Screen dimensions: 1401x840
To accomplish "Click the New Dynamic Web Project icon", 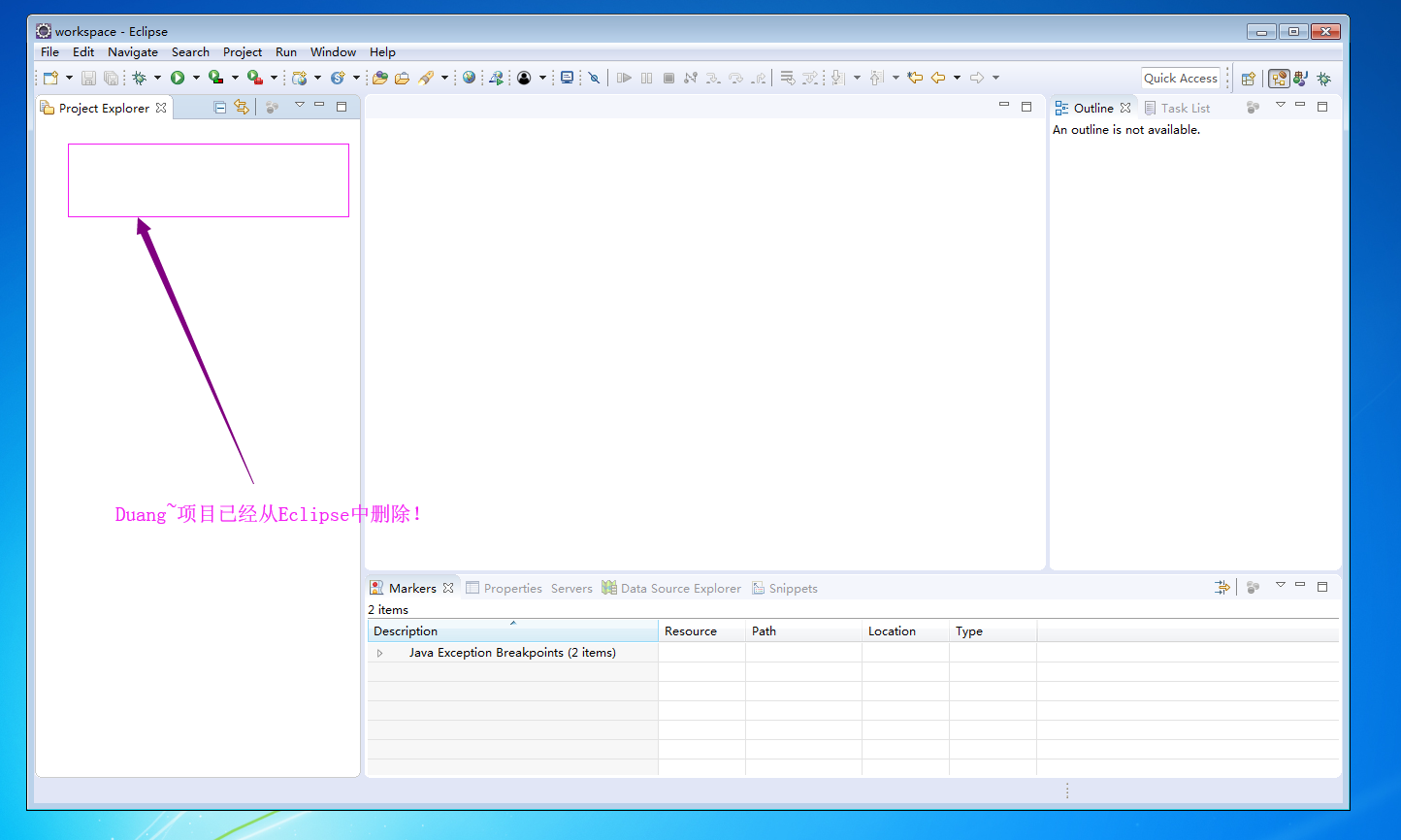I will (300, 78).
